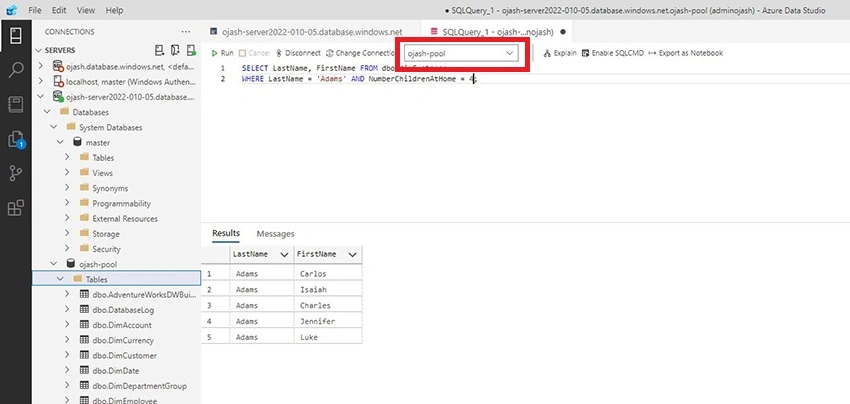
Task: Open the ojash-pool database dropdown
Action: 460,53
